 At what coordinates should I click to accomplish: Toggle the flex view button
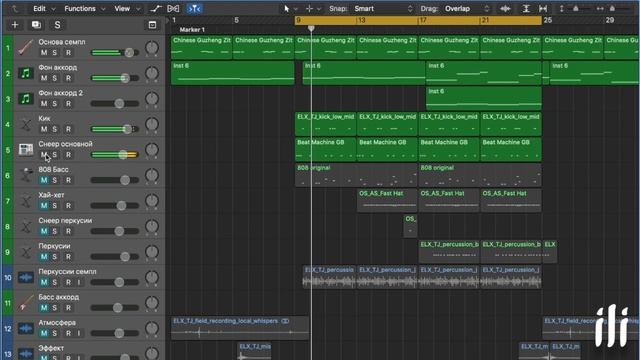[x=173, y=9]
